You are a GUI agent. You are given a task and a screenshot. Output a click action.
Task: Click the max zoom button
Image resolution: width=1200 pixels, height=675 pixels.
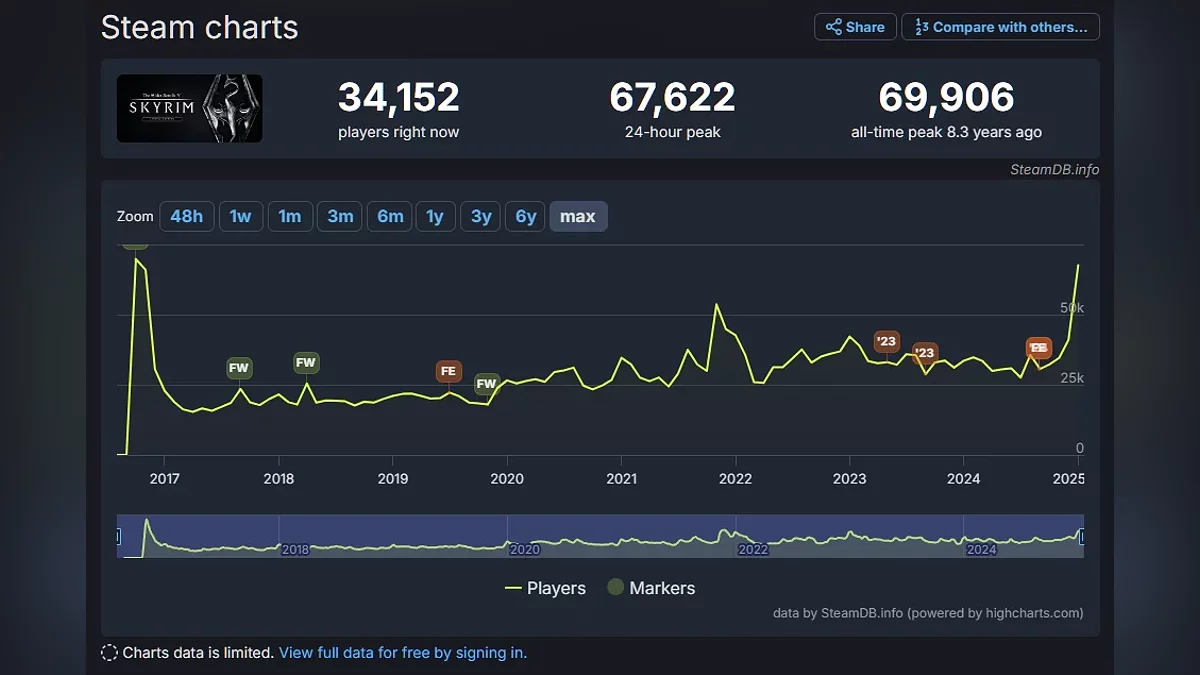click(x=578, y=216)
